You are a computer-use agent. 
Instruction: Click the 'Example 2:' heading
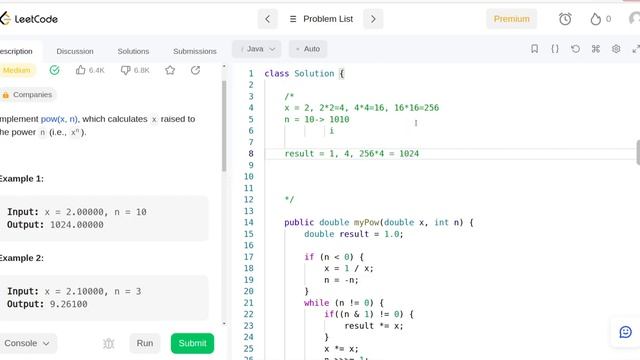[x=22, y=258]
